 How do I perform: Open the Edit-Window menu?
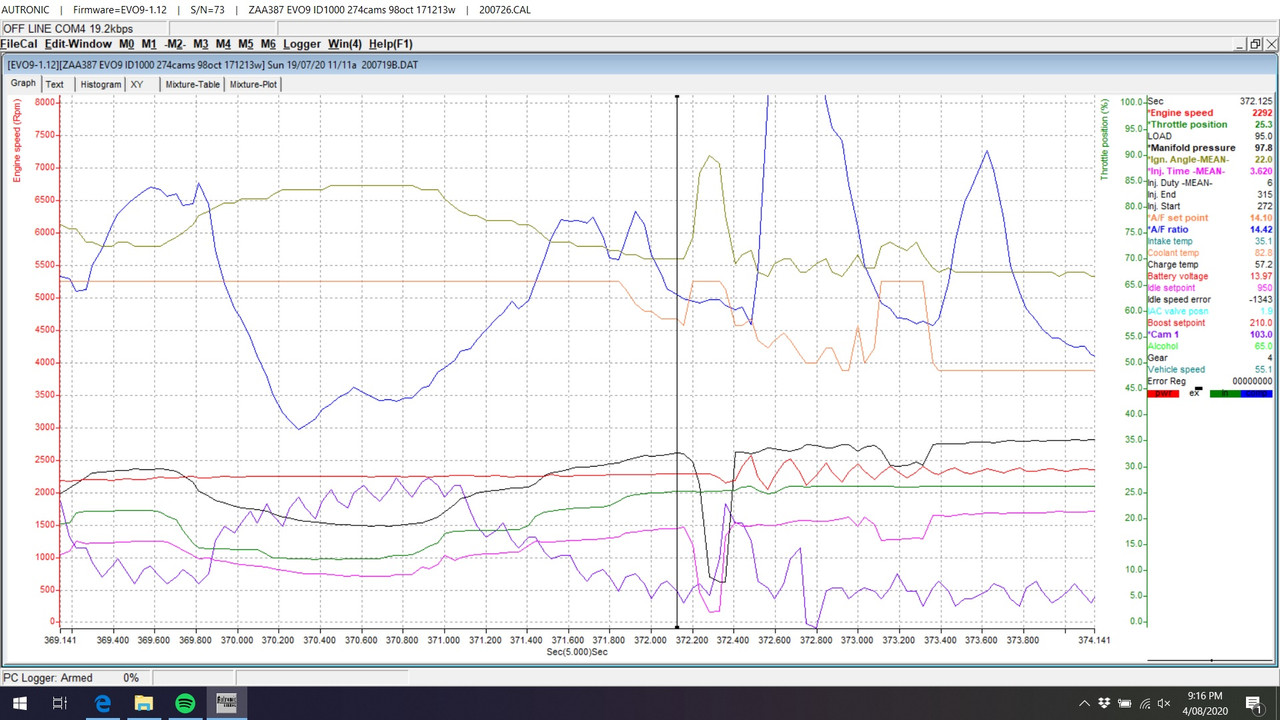coord(78,44)
